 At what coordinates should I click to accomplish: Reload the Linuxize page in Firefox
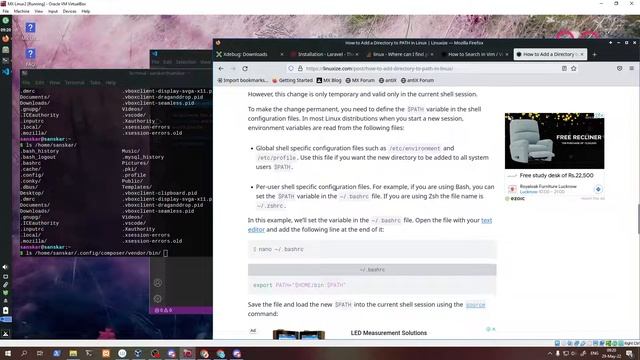pos(245,69)
